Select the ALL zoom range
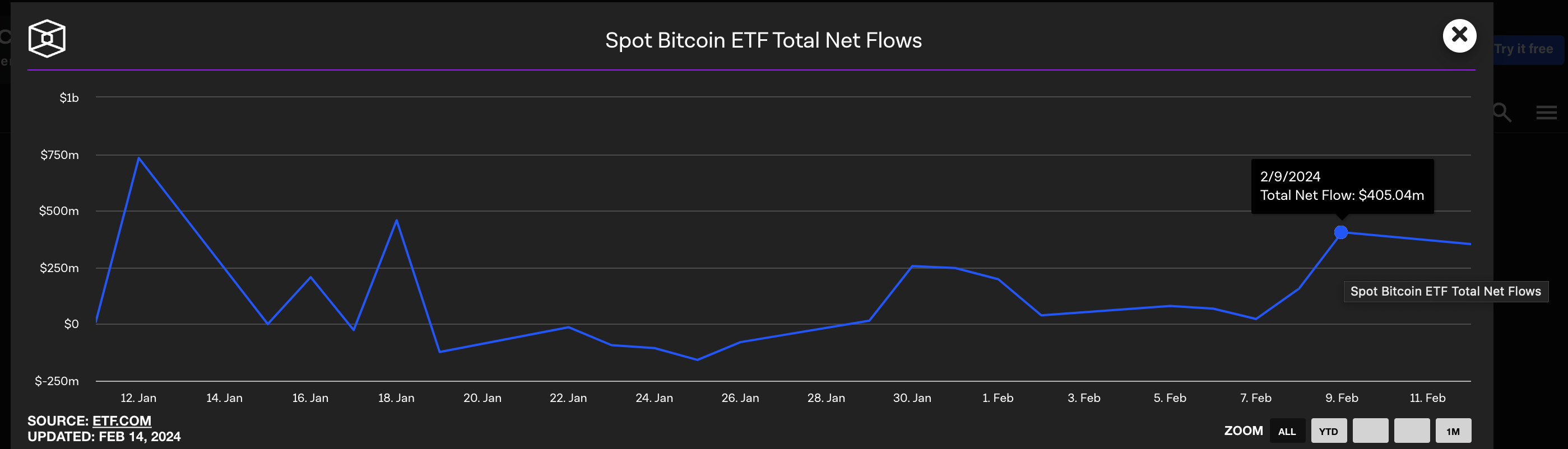This screenshot has height=449, width=1568. tap(1287, 431)
